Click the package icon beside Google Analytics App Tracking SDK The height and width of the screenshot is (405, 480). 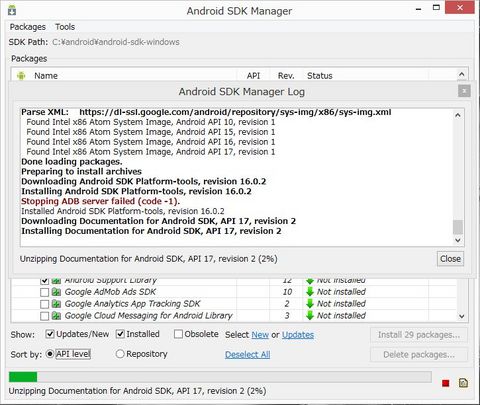pyautogui.click(x=56, y=304)
